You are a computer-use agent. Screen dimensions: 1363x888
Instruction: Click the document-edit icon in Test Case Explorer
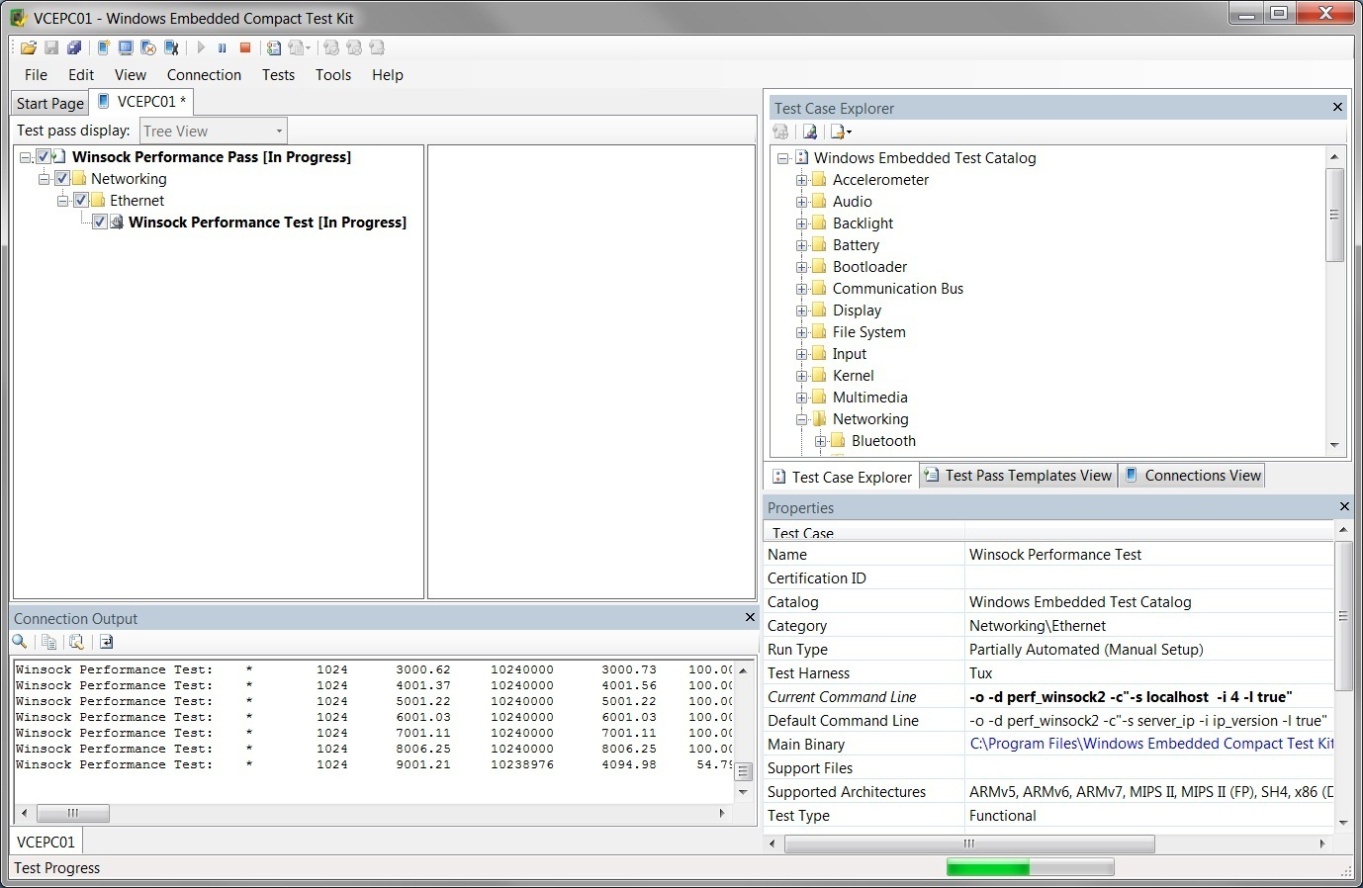810,131
